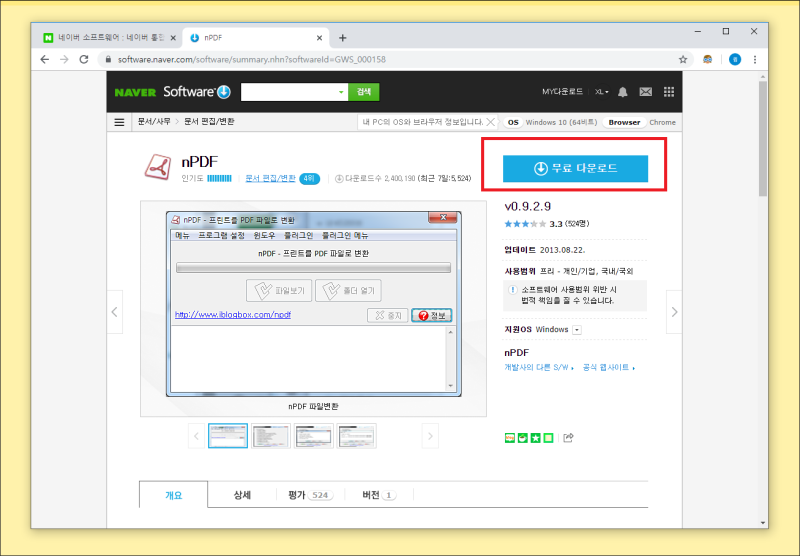
Task: Select the first screenshot thumbnail
Action: click(x=228, y=436)
